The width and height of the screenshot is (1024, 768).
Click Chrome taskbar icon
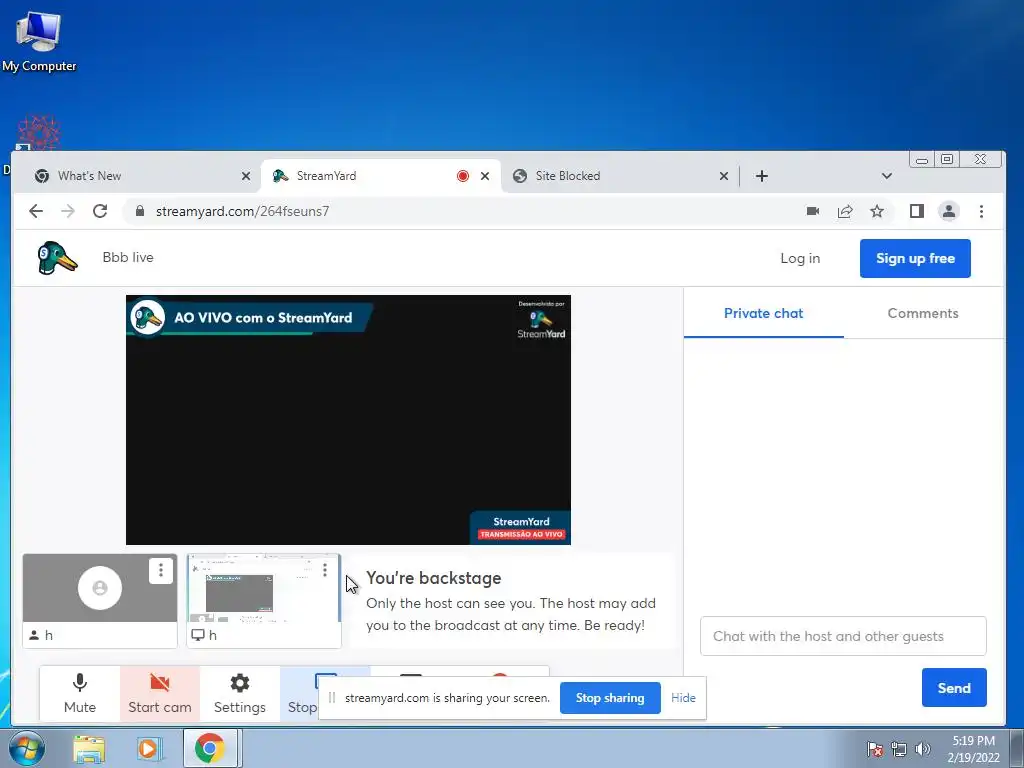point(209,748)
